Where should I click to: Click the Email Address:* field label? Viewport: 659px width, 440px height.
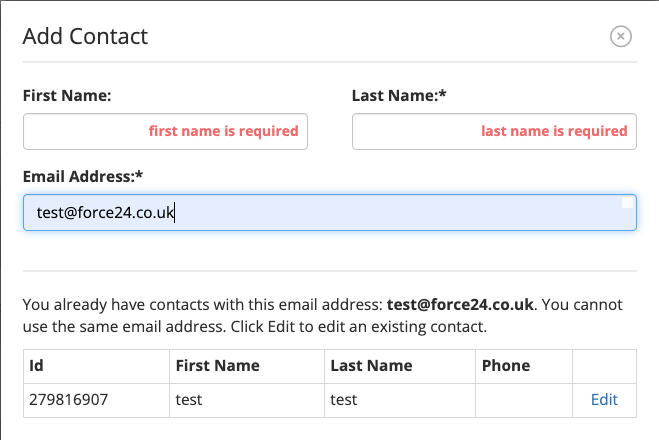click(x=83, y=177)
